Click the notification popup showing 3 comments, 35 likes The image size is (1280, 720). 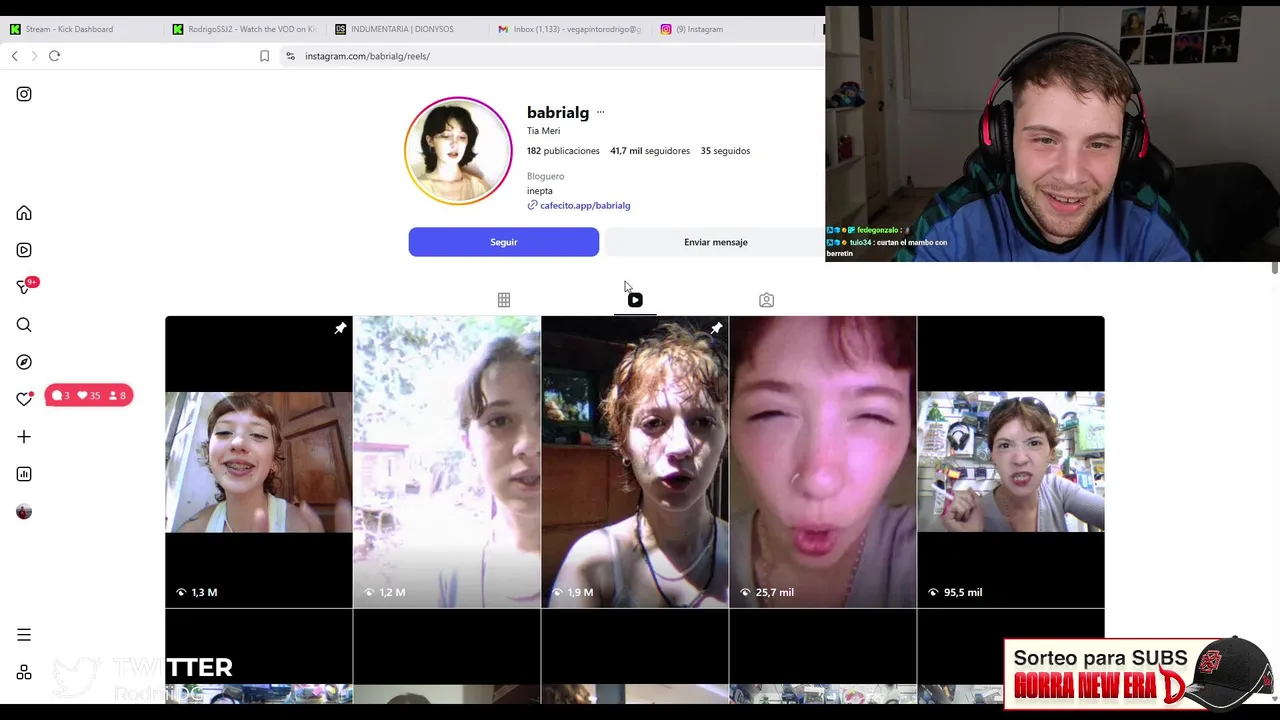(89, 395)
